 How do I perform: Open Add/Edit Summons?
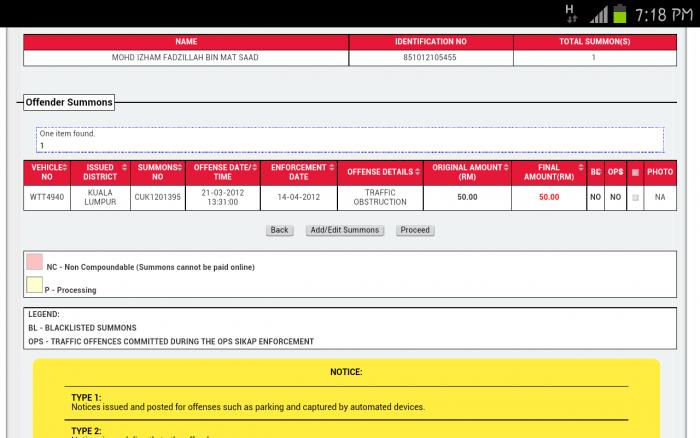[x=345, y=230]
